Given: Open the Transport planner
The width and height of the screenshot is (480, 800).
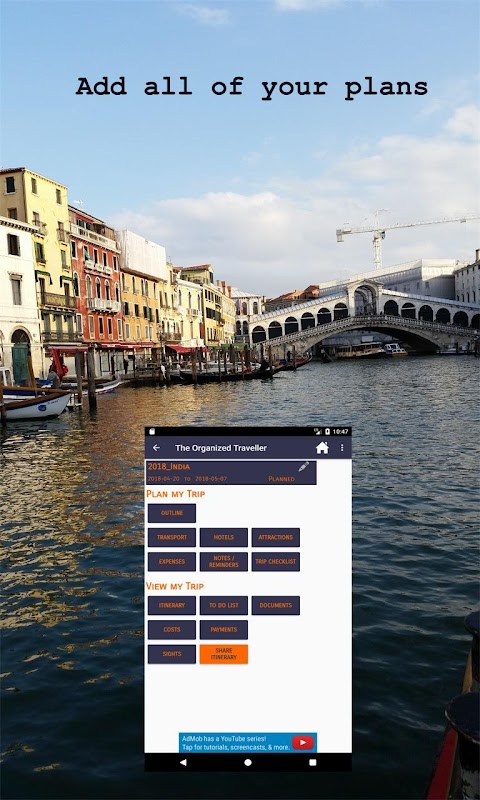Looking at the screenshot, I should [172, 537].
